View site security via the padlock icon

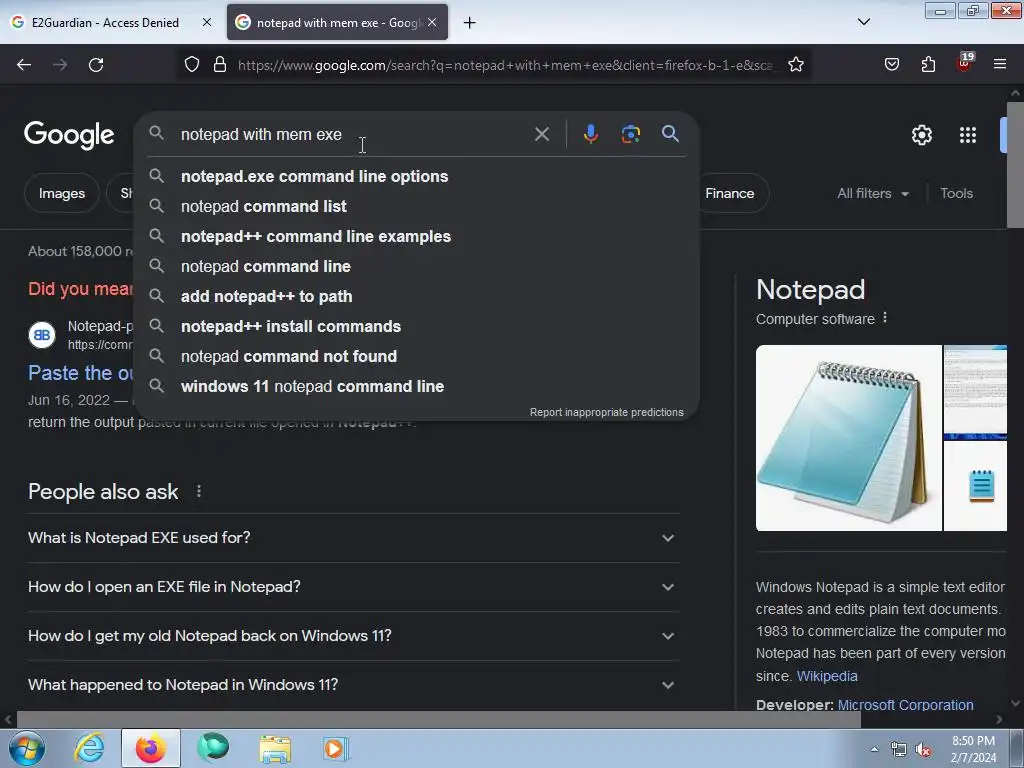[x=220, y=65]
